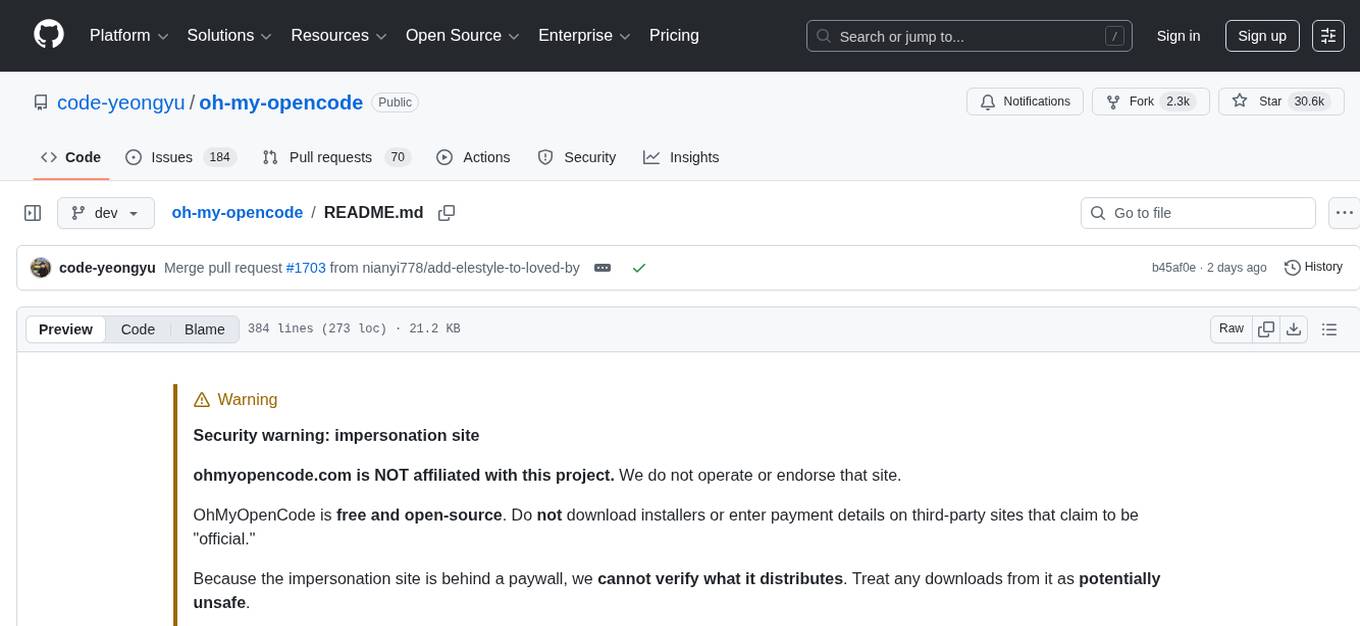Viewport: 1360px width, 626px height.
Task: Copy the README.md file path icon
Action: pyautogui.click(x=446, y=213)
